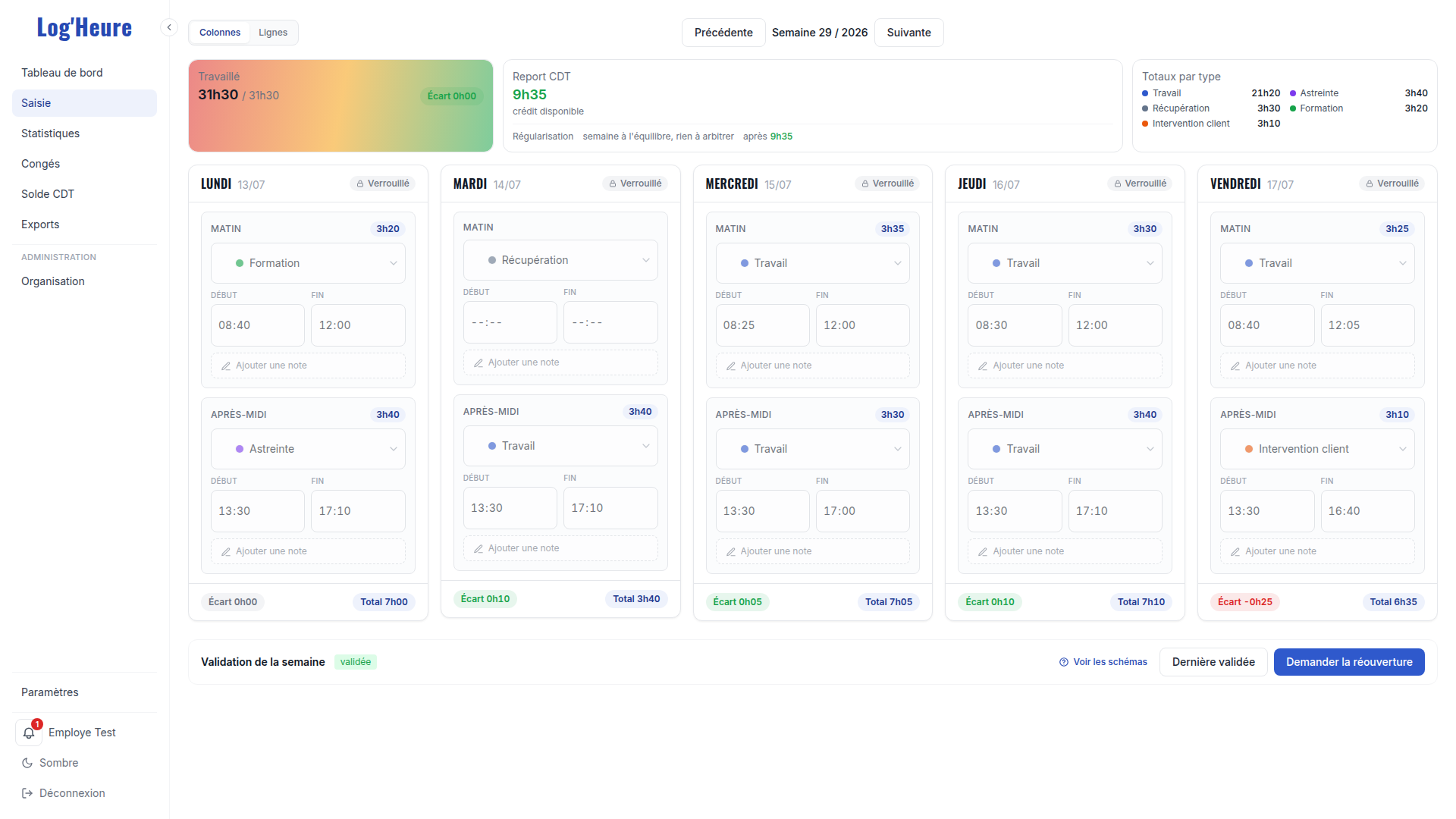The width and height of the screenshot is (1456, 819).
Task: Switch to Lignes view
Action: (273, 33)
